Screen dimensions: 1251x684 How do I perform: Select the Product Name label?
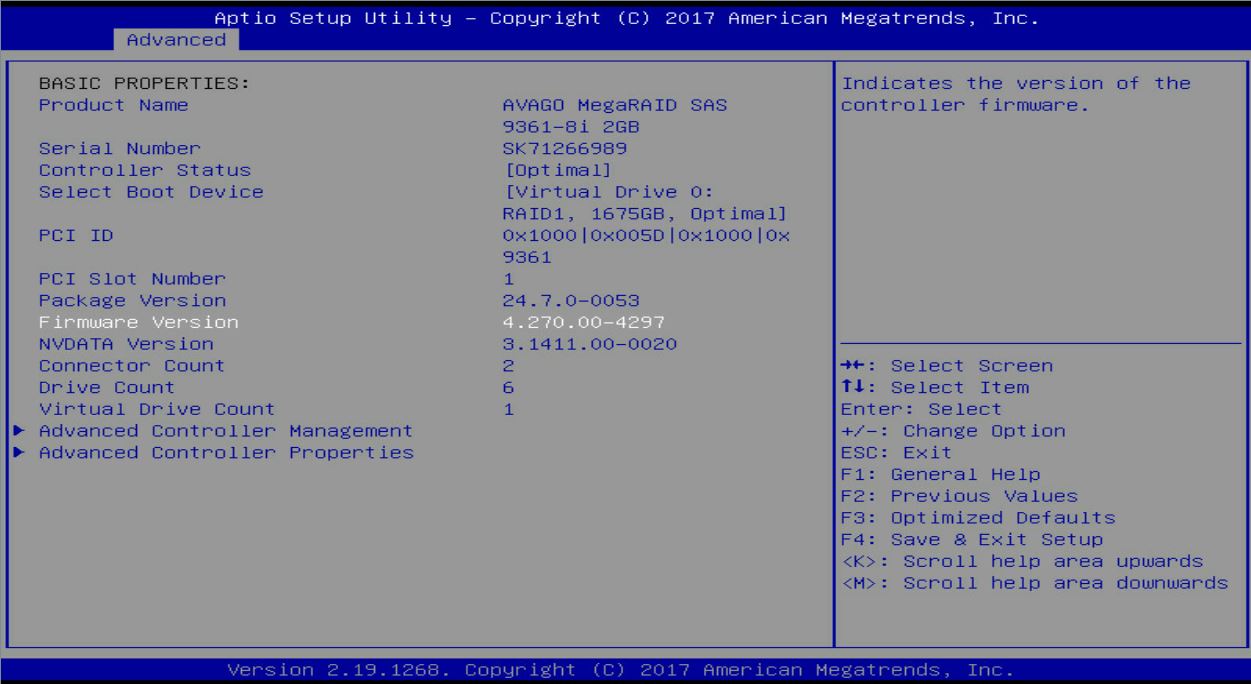click(113, 104)
